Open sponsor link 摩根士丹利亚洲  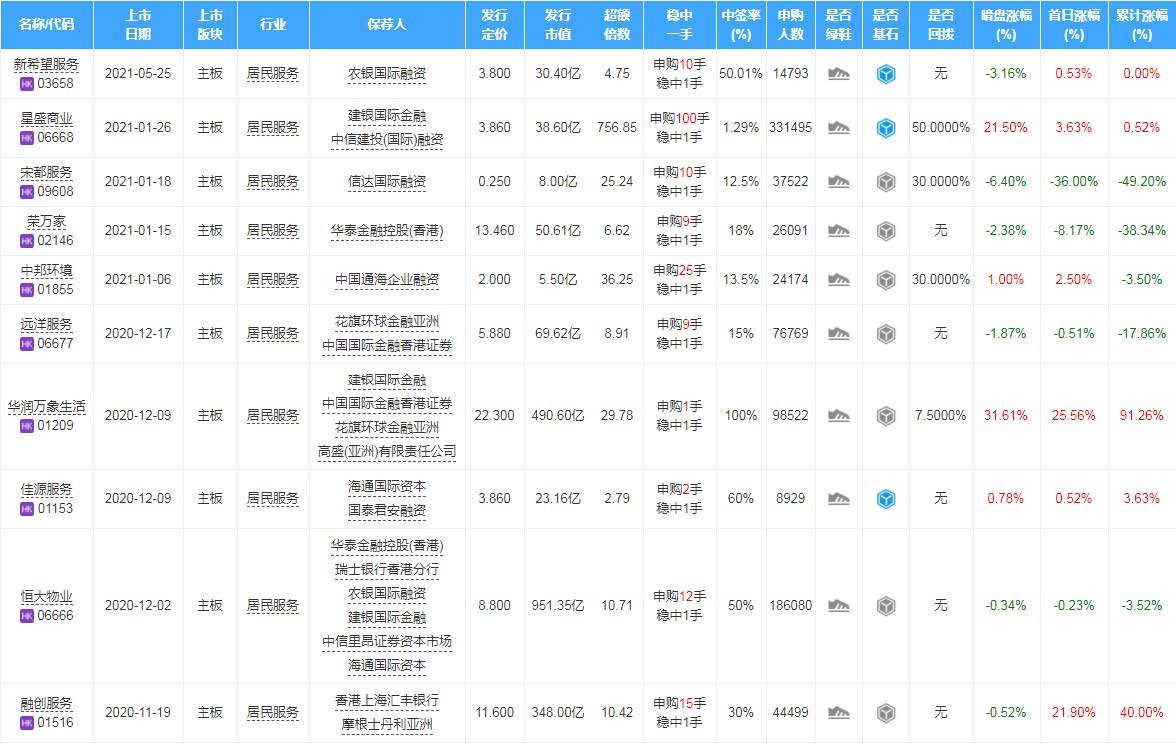tap(386, 724)
